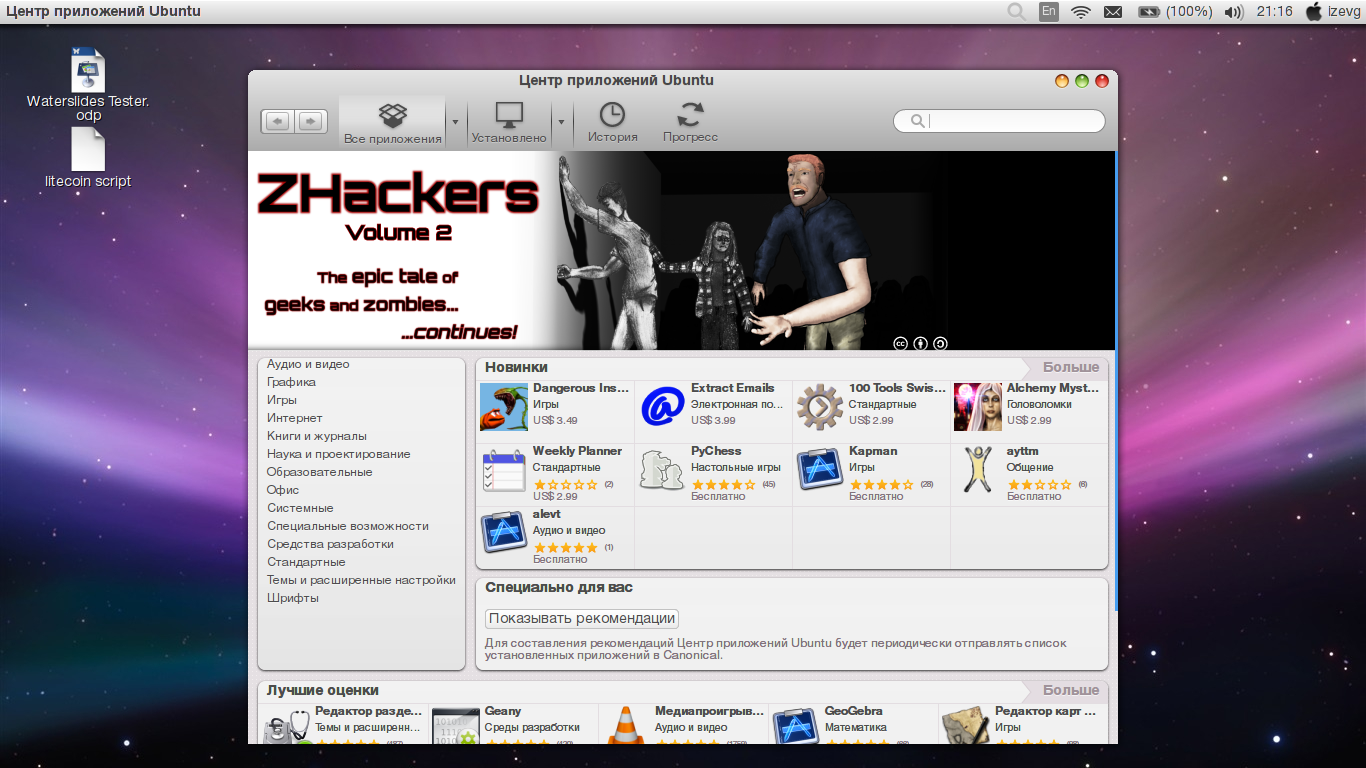Open the sound volume indicator
This screenshot has width=1366, height=768.
pos(1234,12)
